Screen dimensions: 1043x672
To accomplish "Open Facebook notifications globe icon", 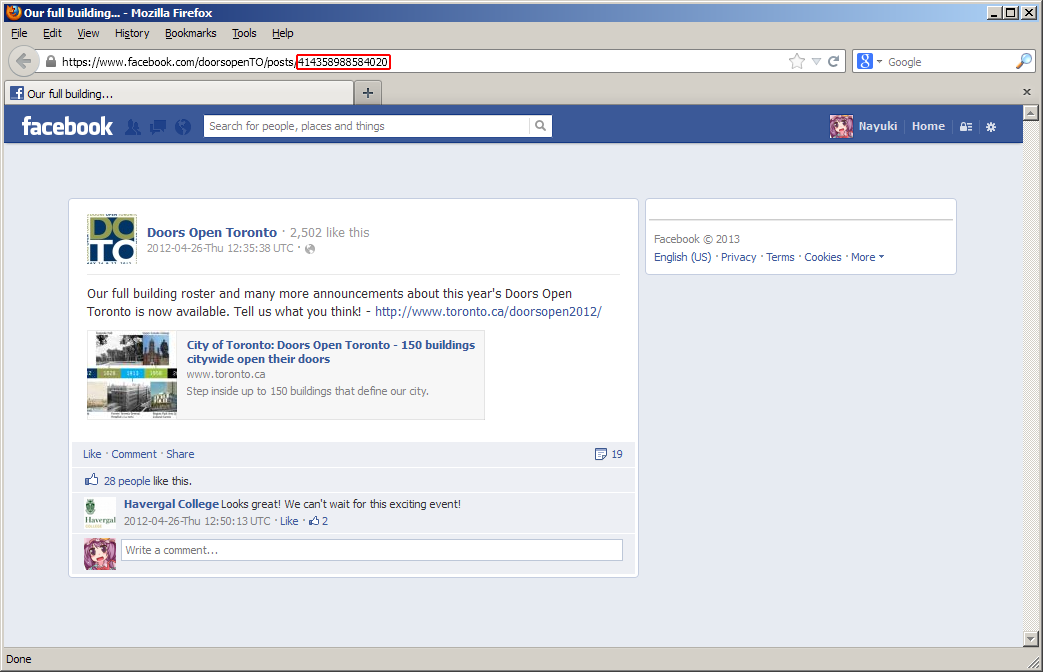I will pos(183,126).
